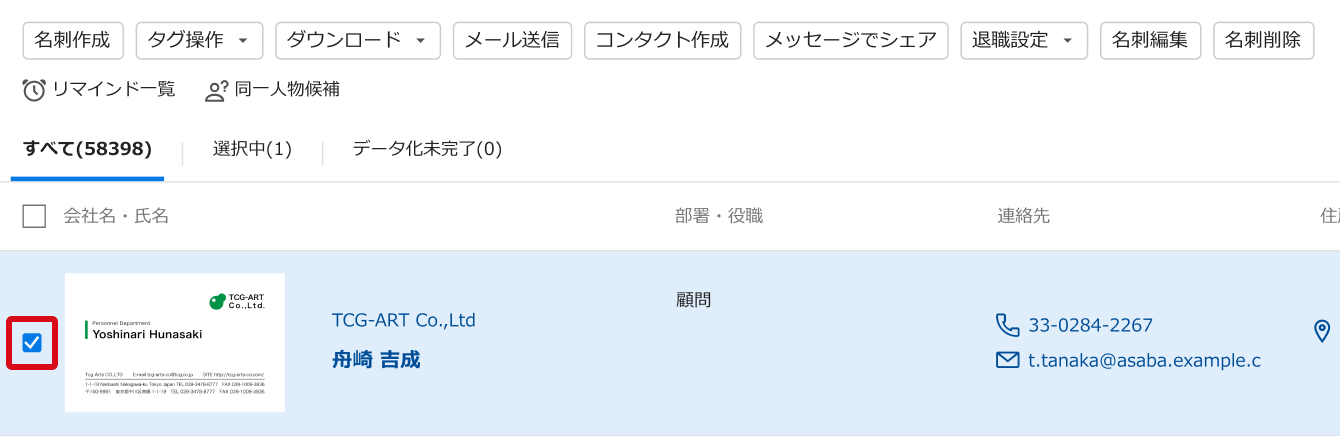
Task: Click the TCG-ART logo on the card
Action: 236,301
